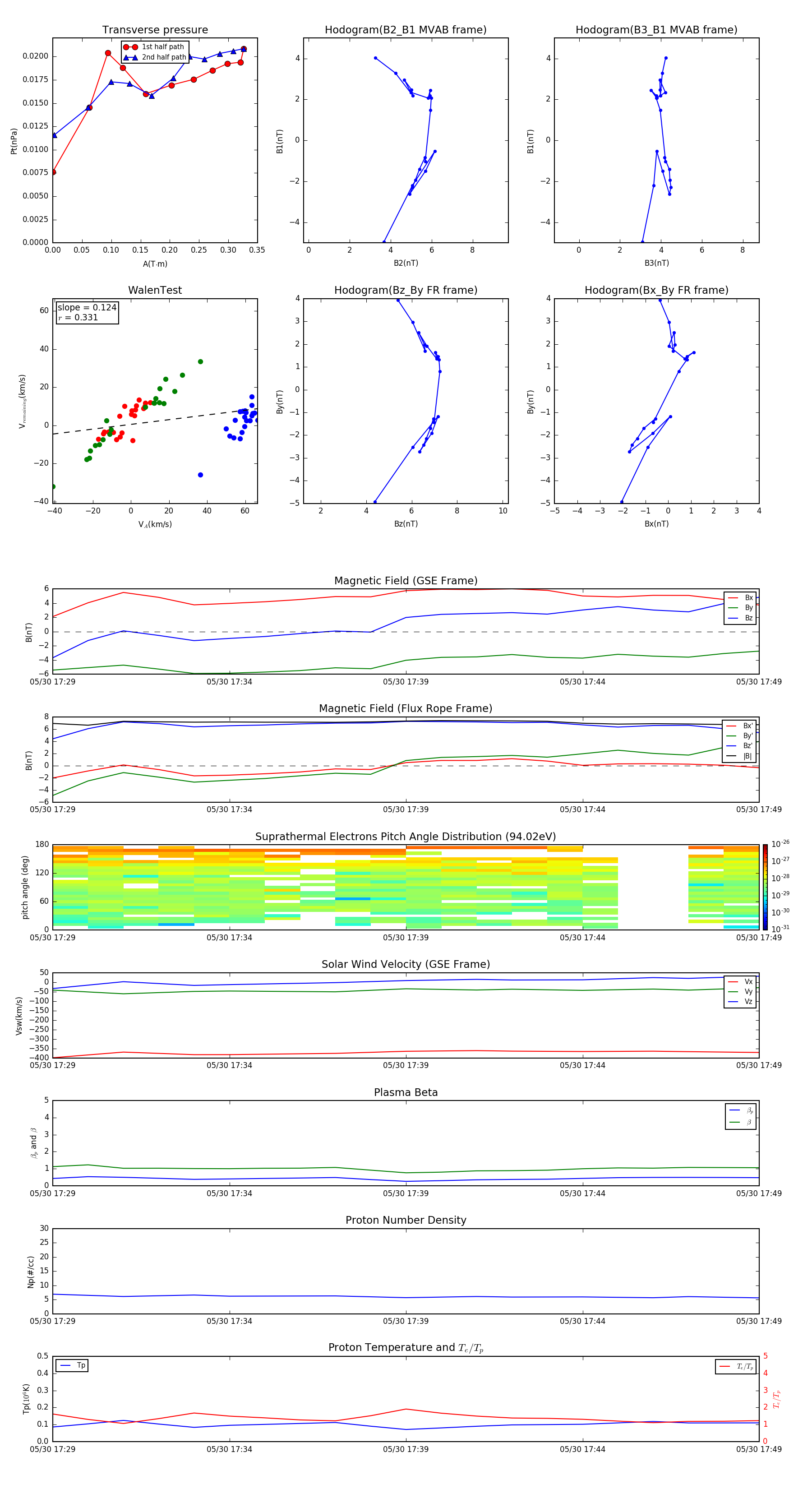Image resolution: width=812 pixels, height=1489 pixels.
Task: Click the 'r = 0.331' annotation
Action: point(78,317)
